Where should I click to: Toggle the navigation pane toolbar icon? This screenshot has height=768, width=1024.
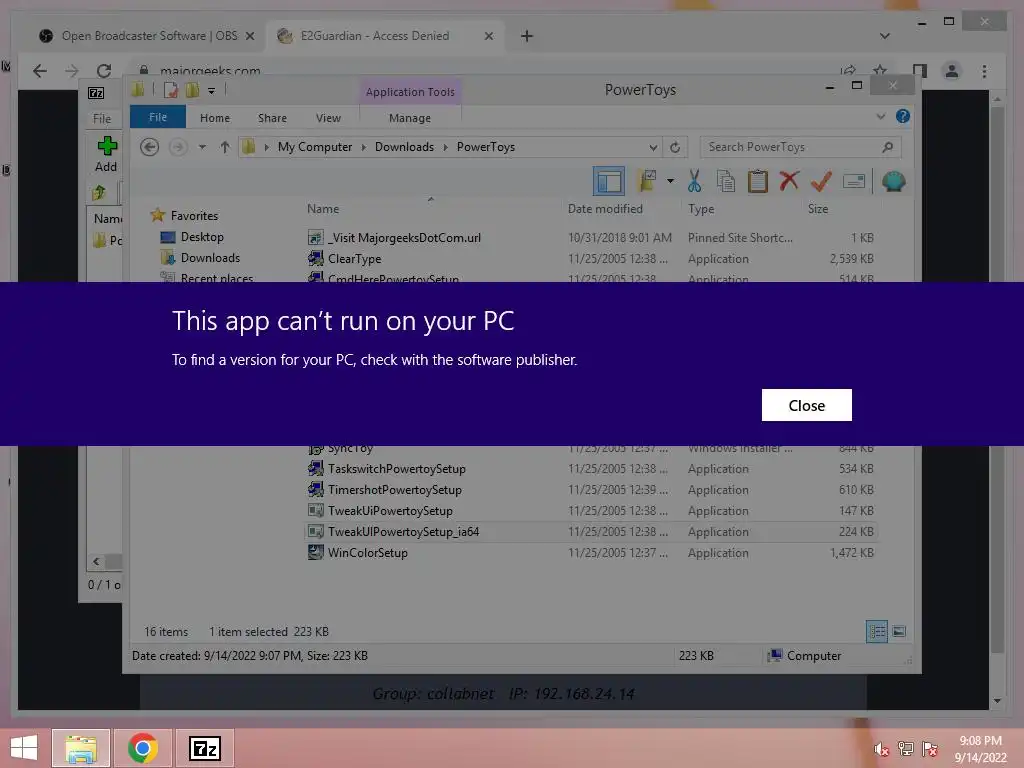click(609, 181)
